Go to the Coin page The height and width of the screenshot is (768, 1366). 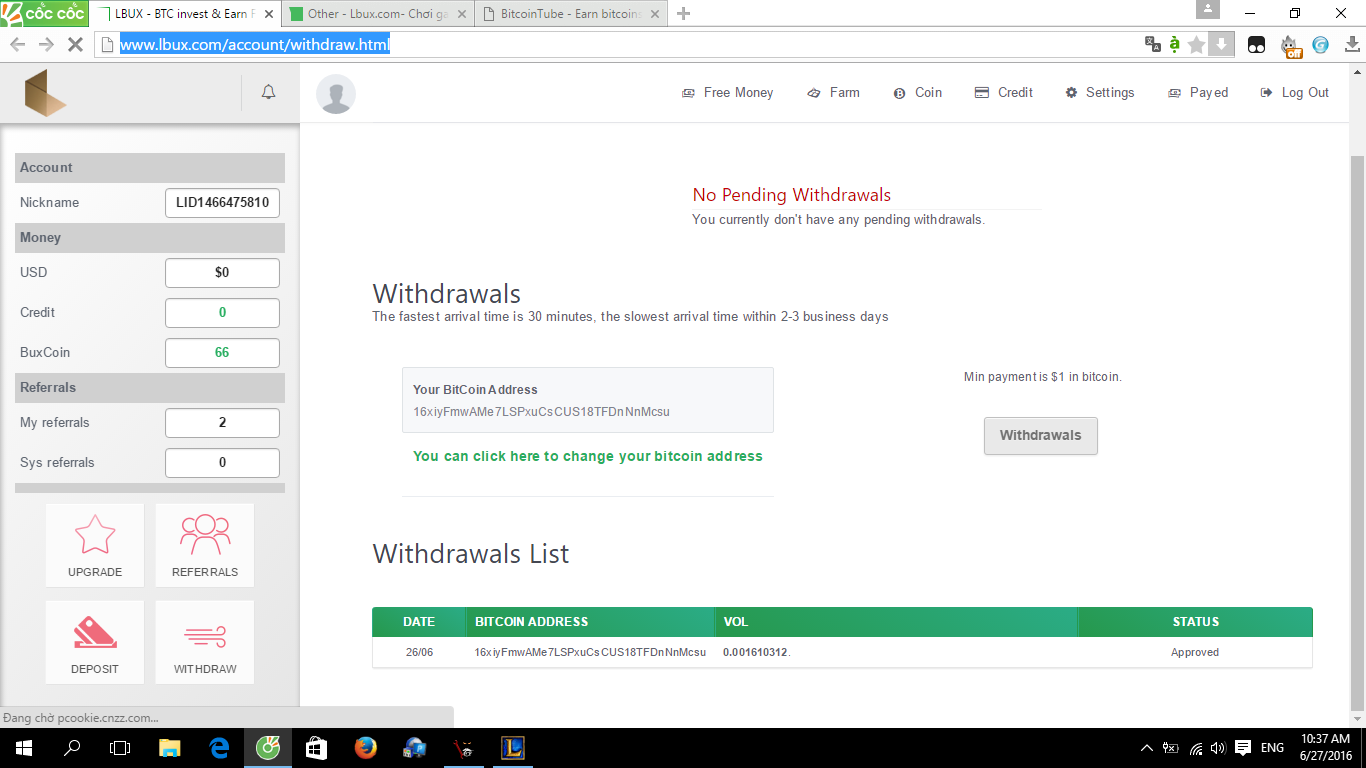918,92
